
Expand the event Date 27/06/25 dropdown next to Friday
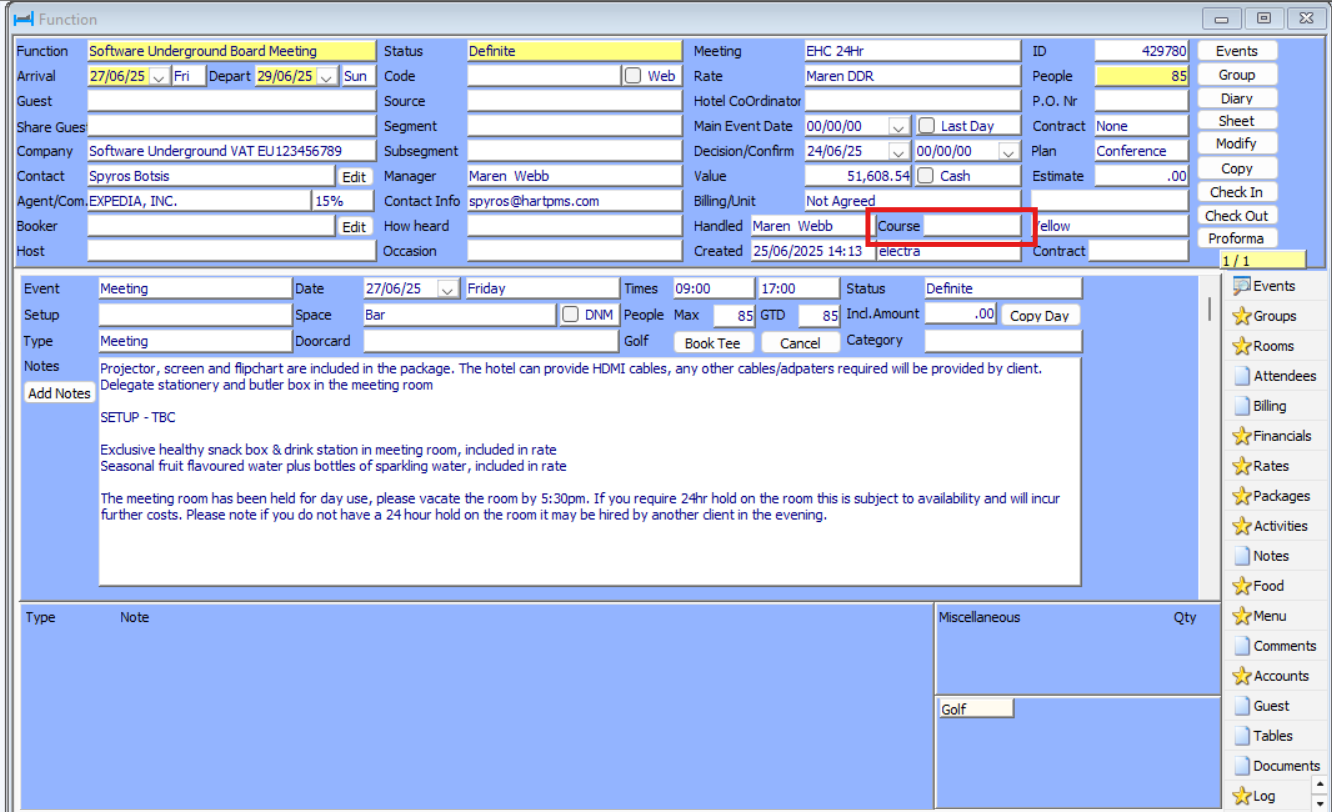click(x=448, y=289)
